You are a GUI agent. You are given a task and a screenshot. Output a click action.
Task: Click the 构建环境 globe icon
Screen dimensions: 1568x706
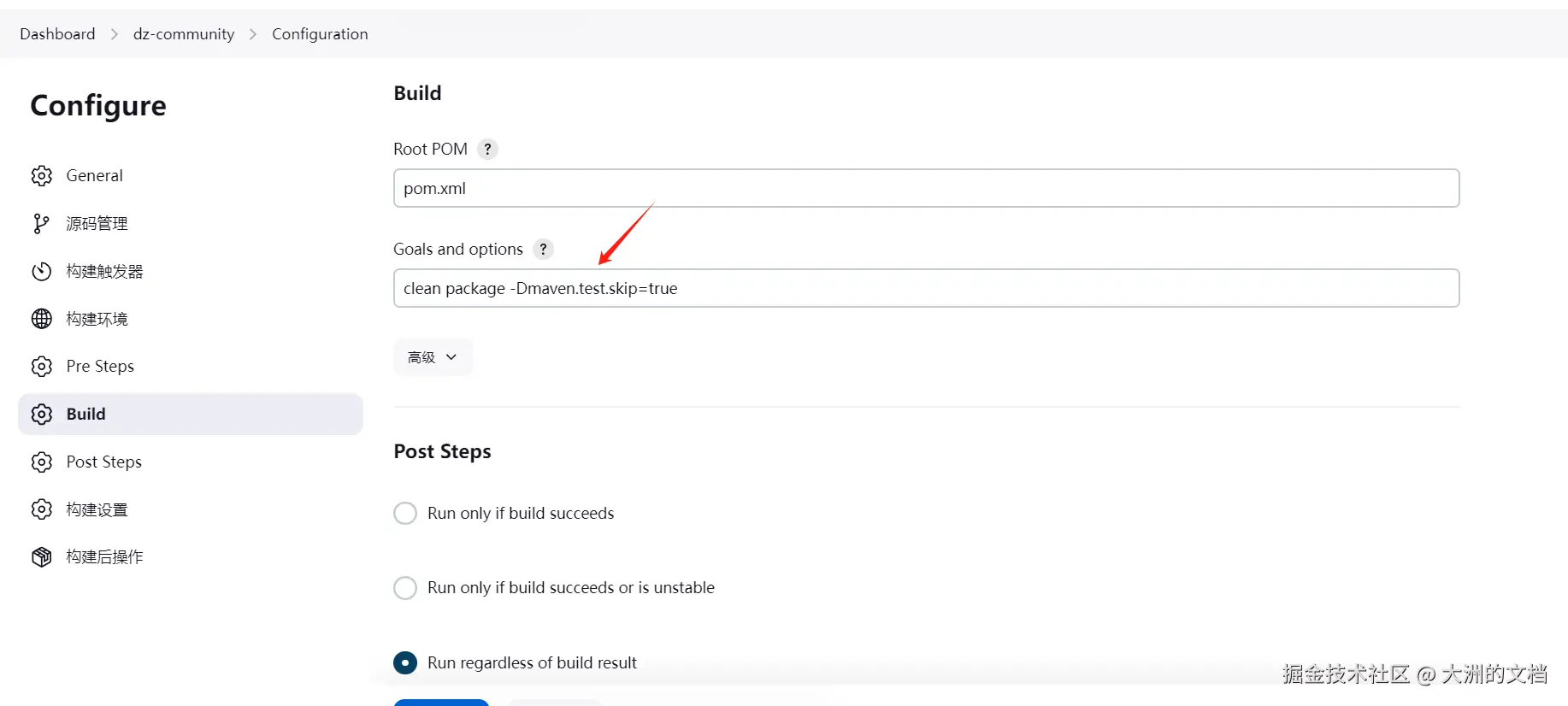coord(42,319)
